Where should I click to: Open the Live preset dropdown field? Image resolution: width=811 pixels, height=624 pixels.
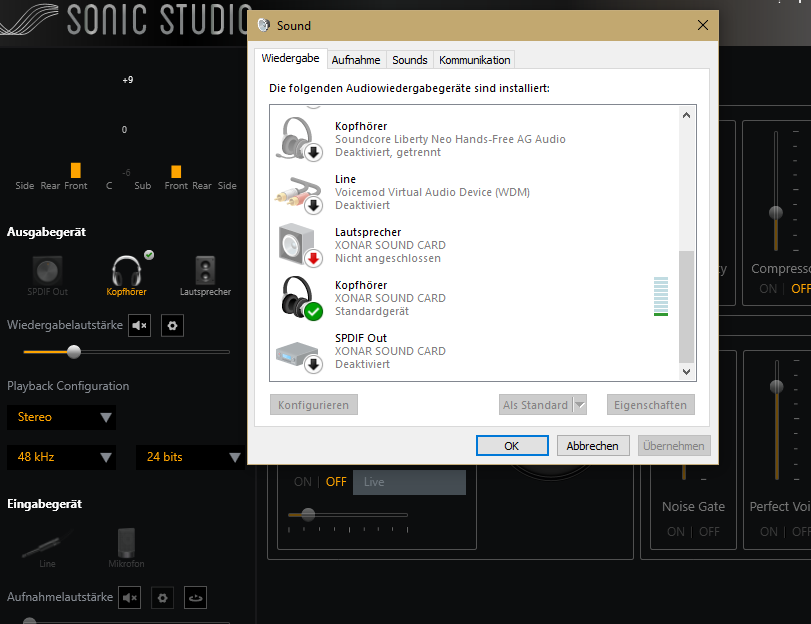tap(410, 482)
